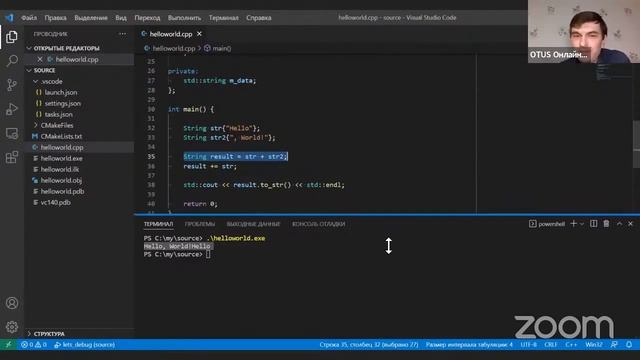Open Explorer panel more actions ellipsis
This screenshot has width=640, height=360.
(122, 34)
